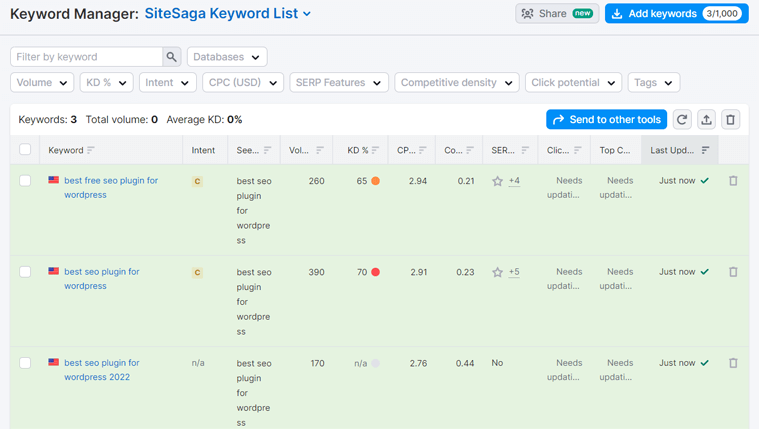Expand the SERP Features filter

tap(339, 82)
